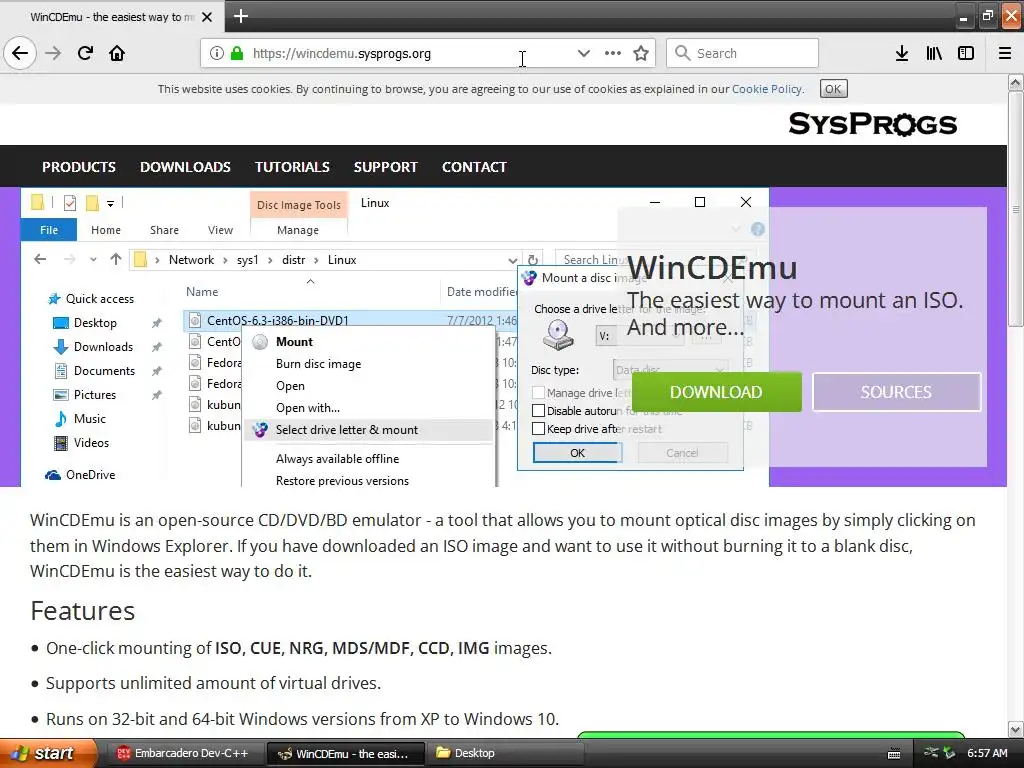Image resolution: width=1024 pixels, height=768 pixels.
Task: Click the green DOWNLOAD button
Action: pyautogui.click(x=716, y=392)
